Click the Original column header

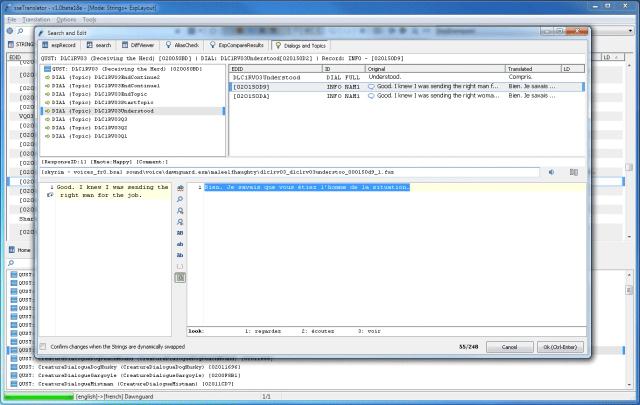[435, 69]
